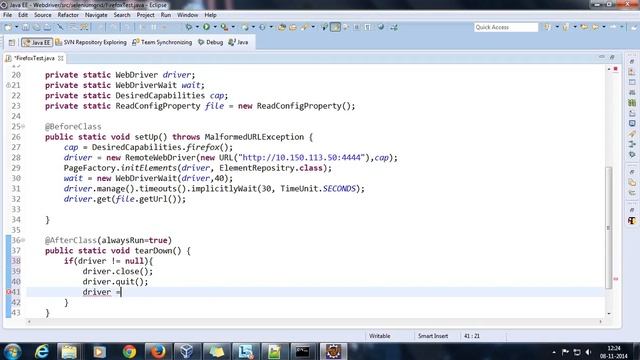Click on driver.quit(); at line 40
Viewport: 640px width, 360px height.
tap(116, 282)
